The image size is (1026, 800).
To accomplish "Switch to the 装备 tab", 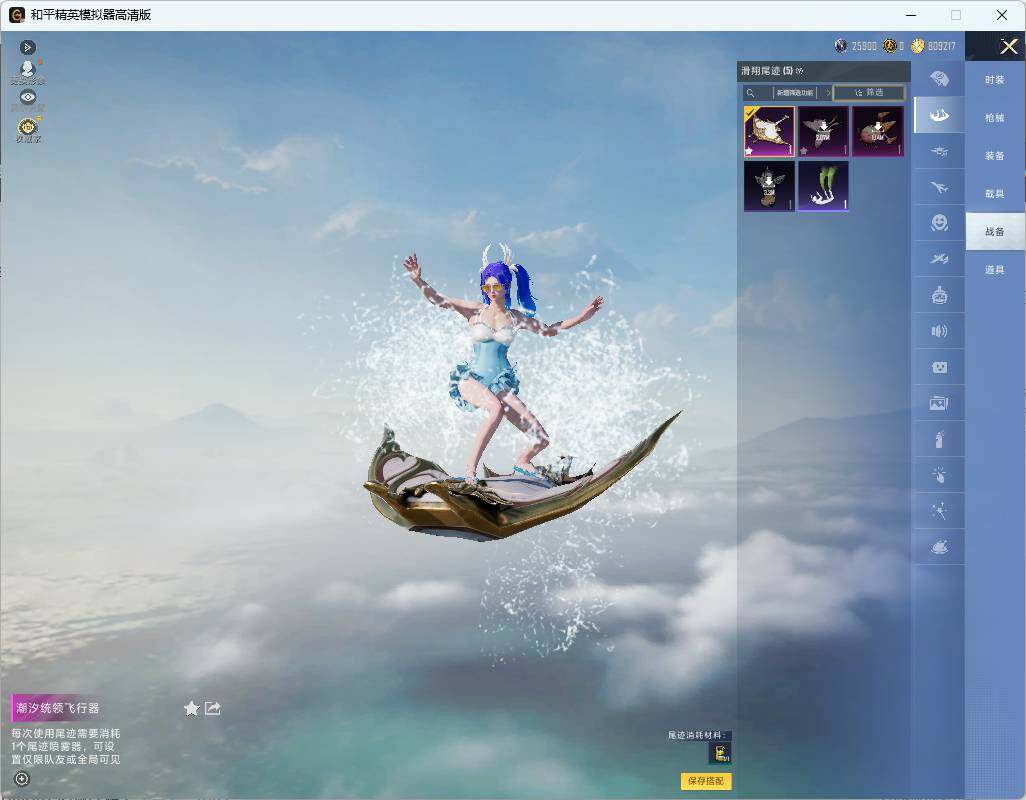I will point(995,156).
